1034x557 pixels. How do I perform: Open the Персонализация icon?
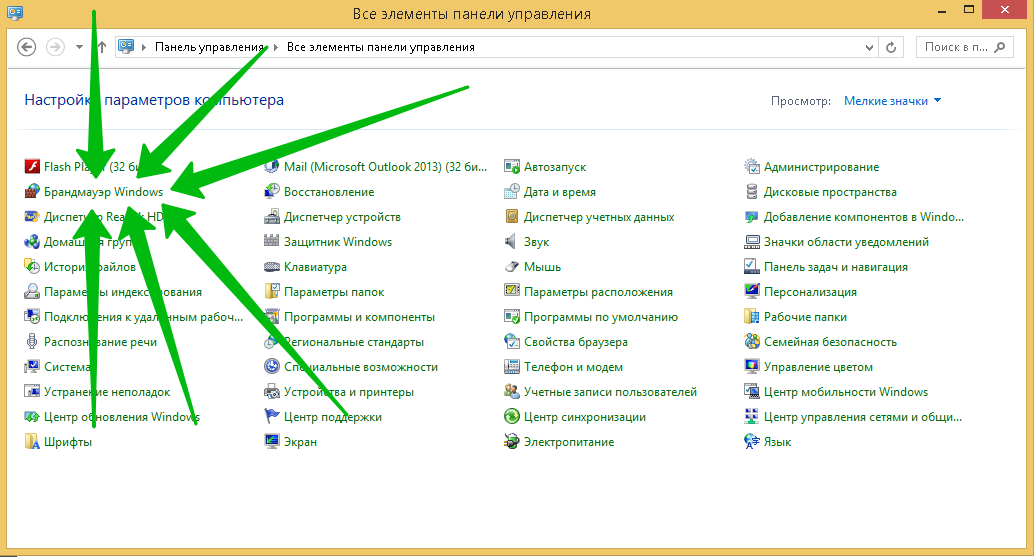coord(752,292)
